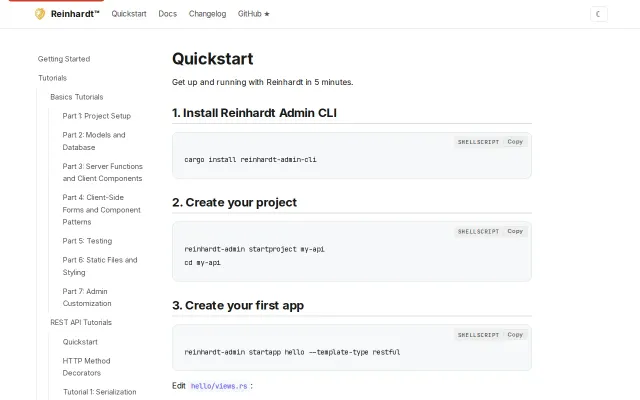Click the '1. Install Reinhardt Admin CLI' heading

254,113
